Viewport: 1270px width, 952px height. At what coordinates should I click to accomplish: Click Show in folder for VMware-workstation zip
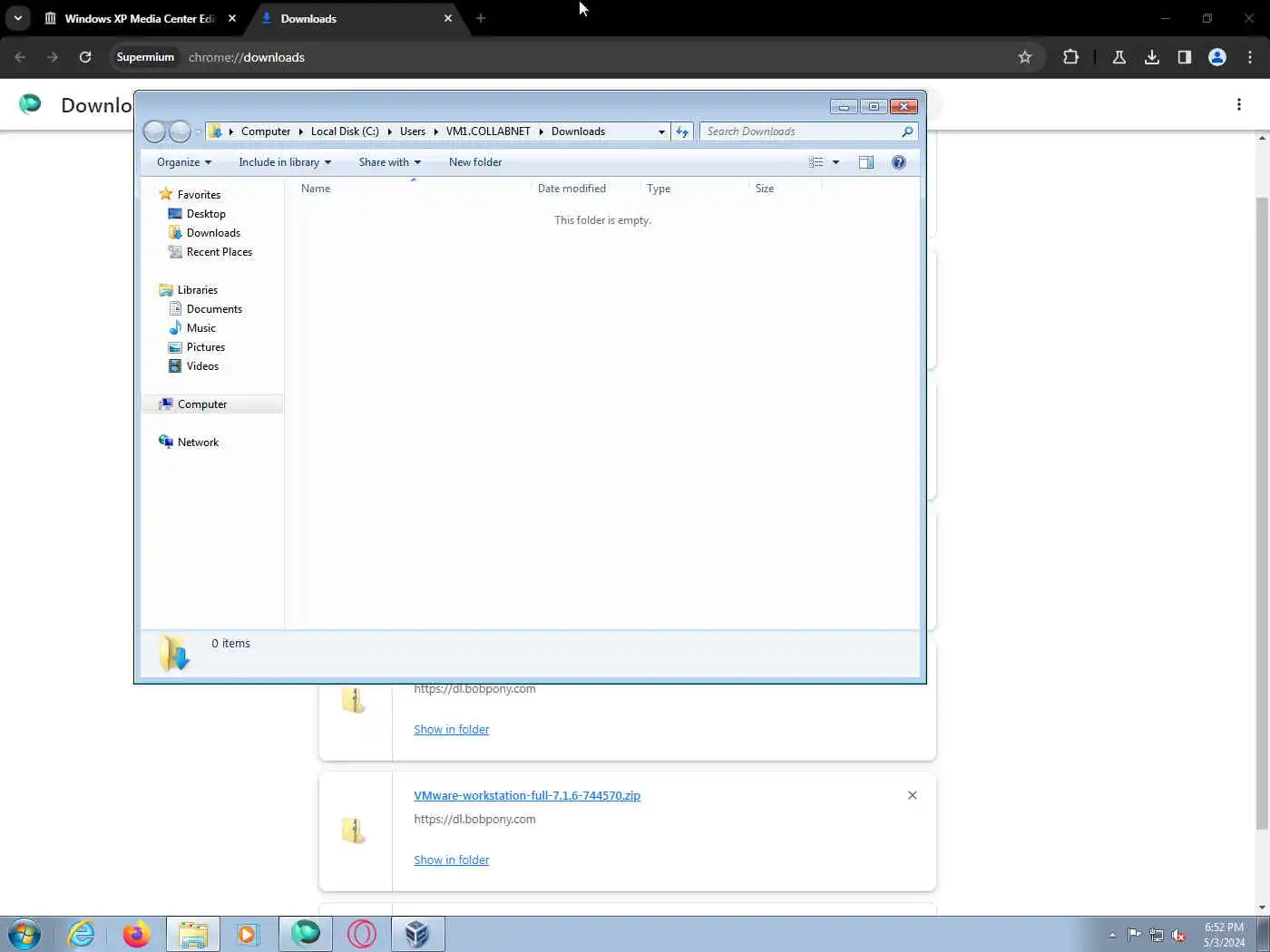[x=451, y=860]
